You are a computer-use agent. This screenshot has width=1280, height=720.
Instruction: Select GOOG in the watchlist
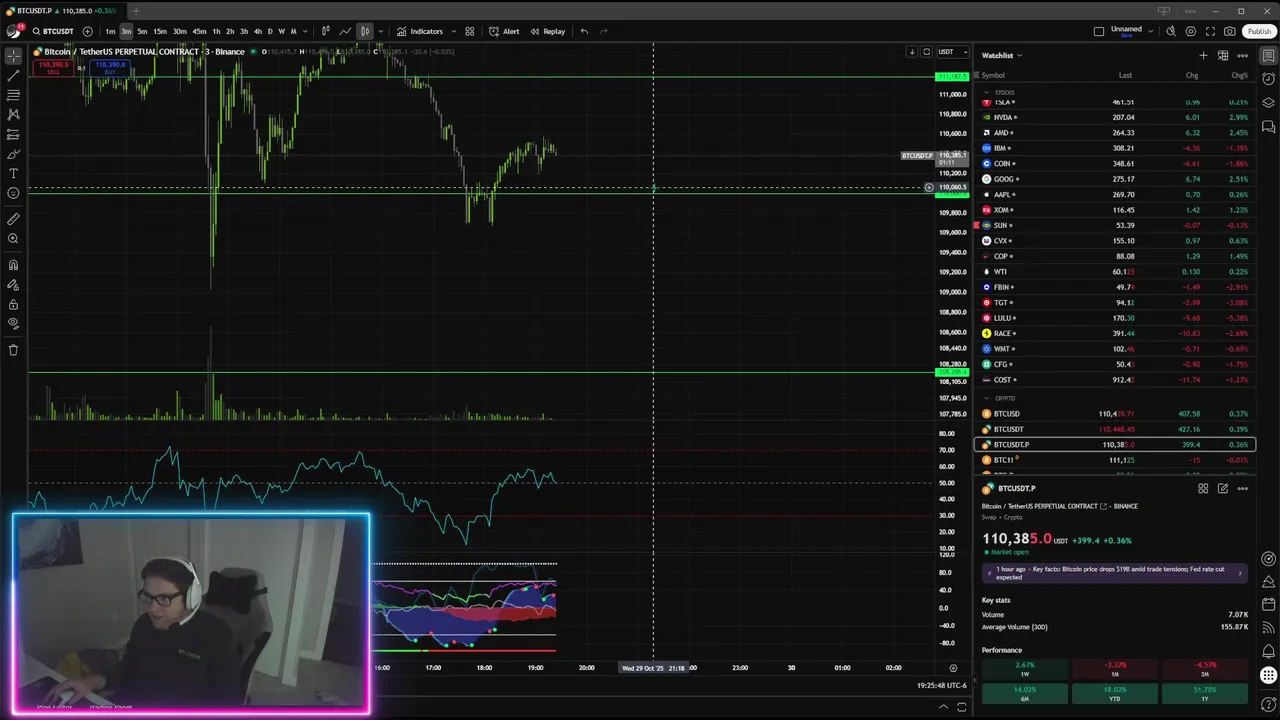tap(1113, 179)
